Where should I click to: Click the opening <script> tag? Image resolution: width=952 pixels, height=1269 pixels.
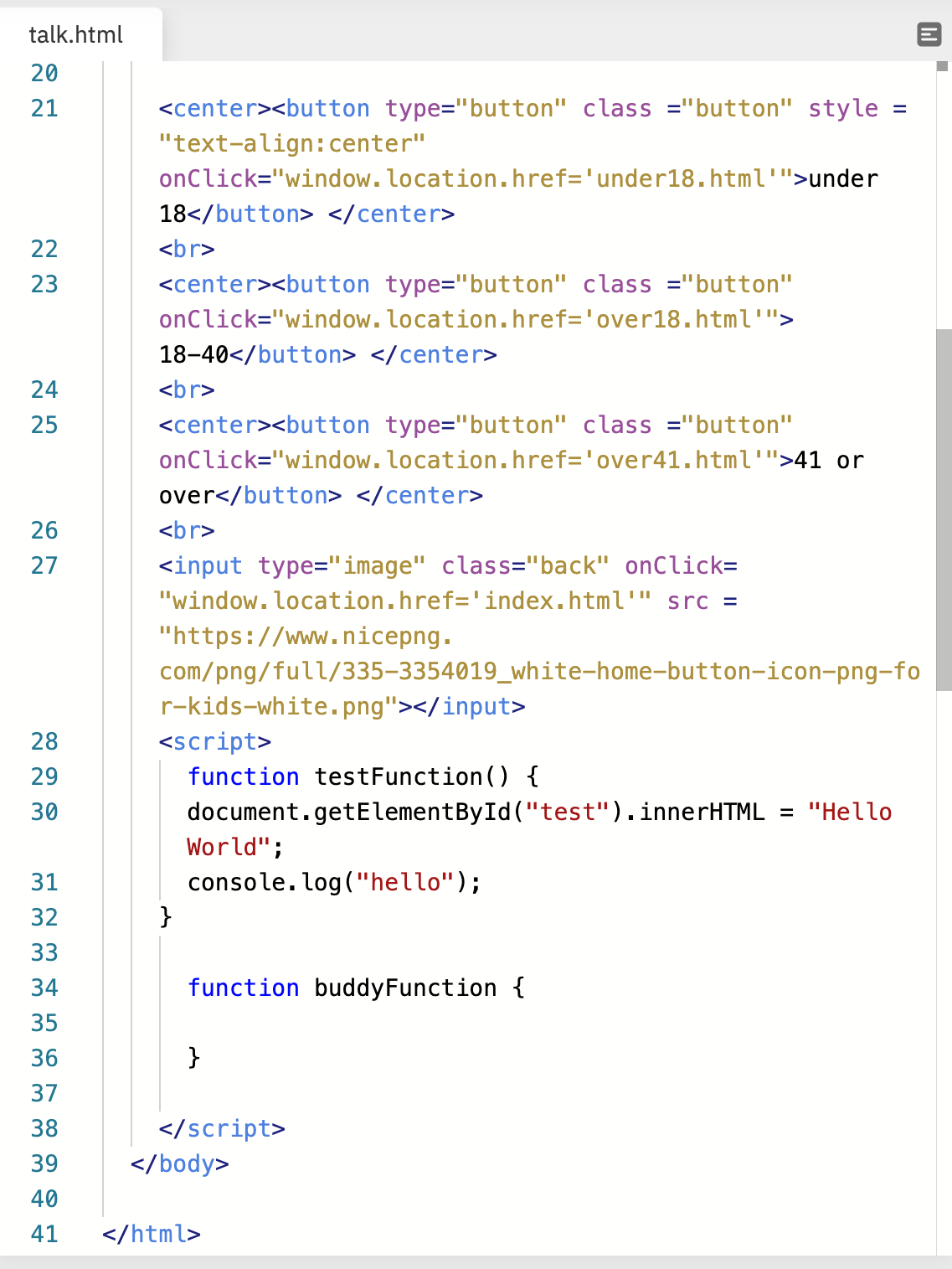coord(215,741)
